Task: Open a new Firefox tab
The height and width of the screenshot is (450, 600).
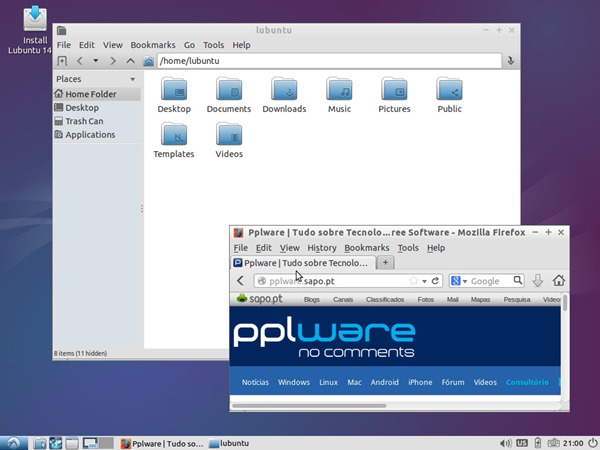Action: click(x=385, y=262)
